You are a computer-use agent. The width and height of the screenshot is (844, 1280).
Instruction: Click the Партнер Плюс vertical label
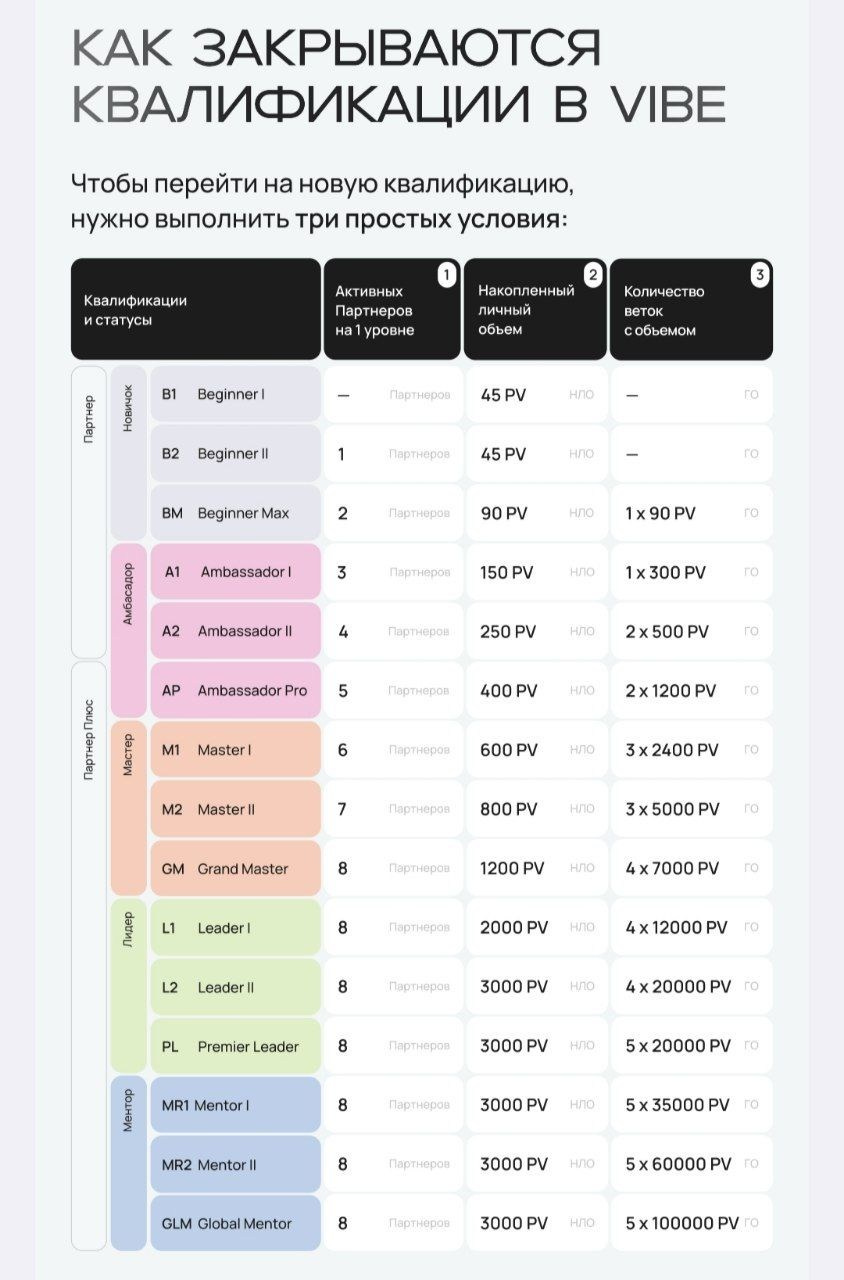point(89,740)
